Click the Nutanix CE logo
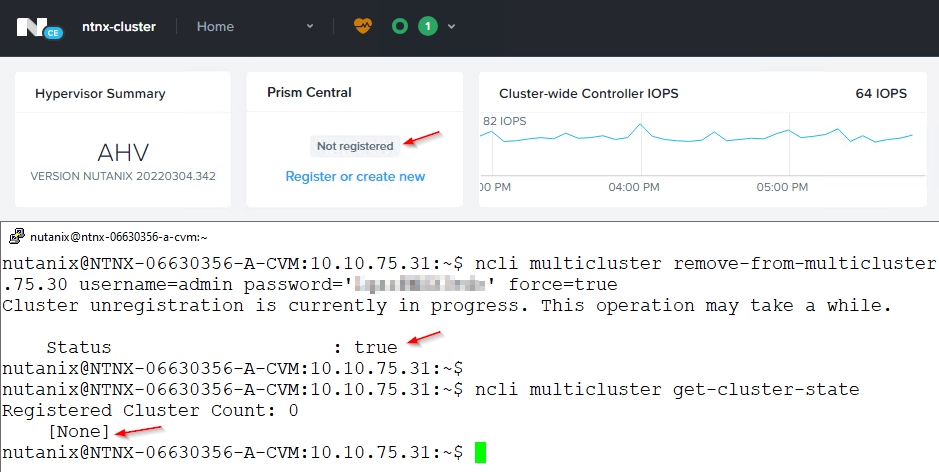 (x=39, y=27)
